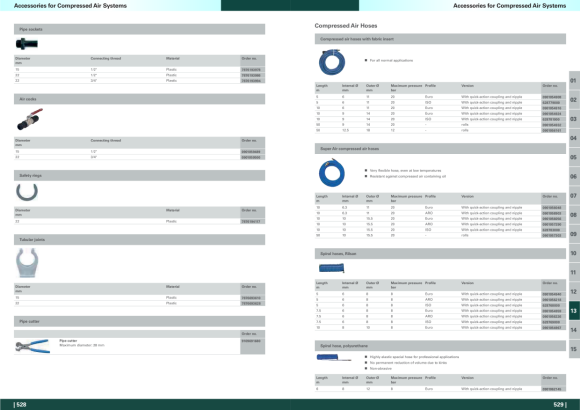The image size is (580, 410).
Task: Click the Rilsan spiral hose image
Action: pyautogui.click(x=332, y=268)
